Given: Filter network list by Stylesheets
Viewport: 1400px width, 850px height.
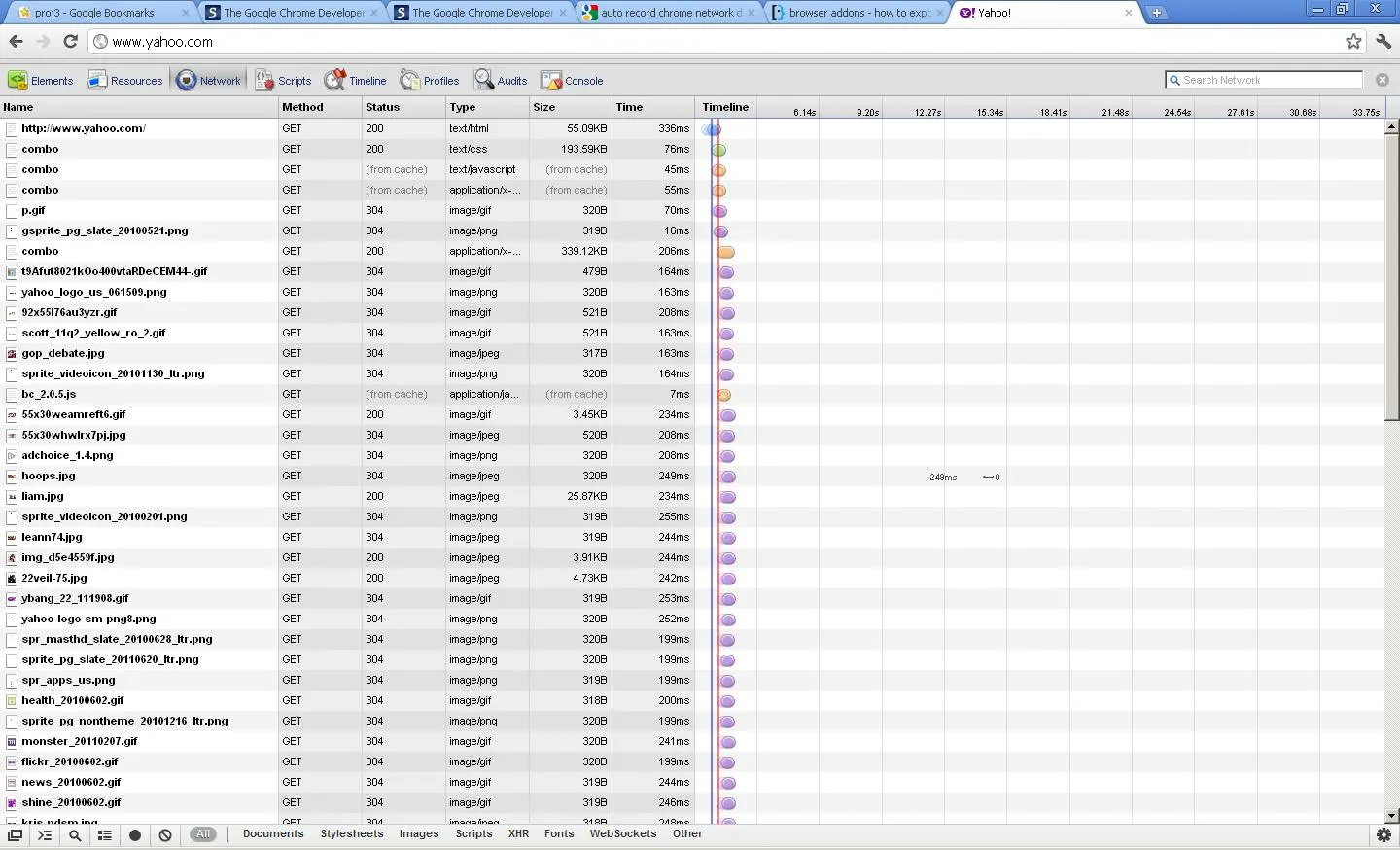Looking at the screenshot, I should (352, 834).
